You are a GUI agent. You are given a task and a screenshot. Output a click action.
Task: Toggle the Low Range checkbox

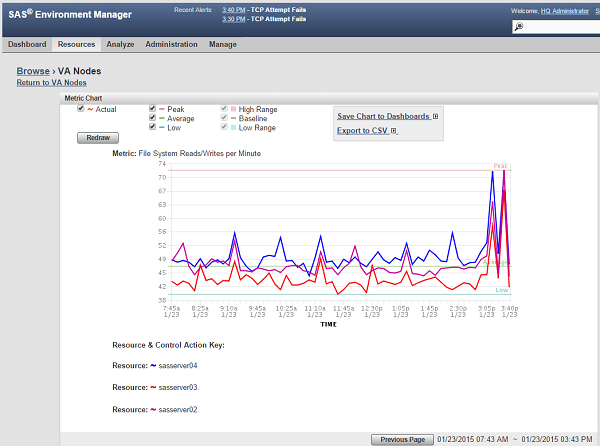point(224,127)
